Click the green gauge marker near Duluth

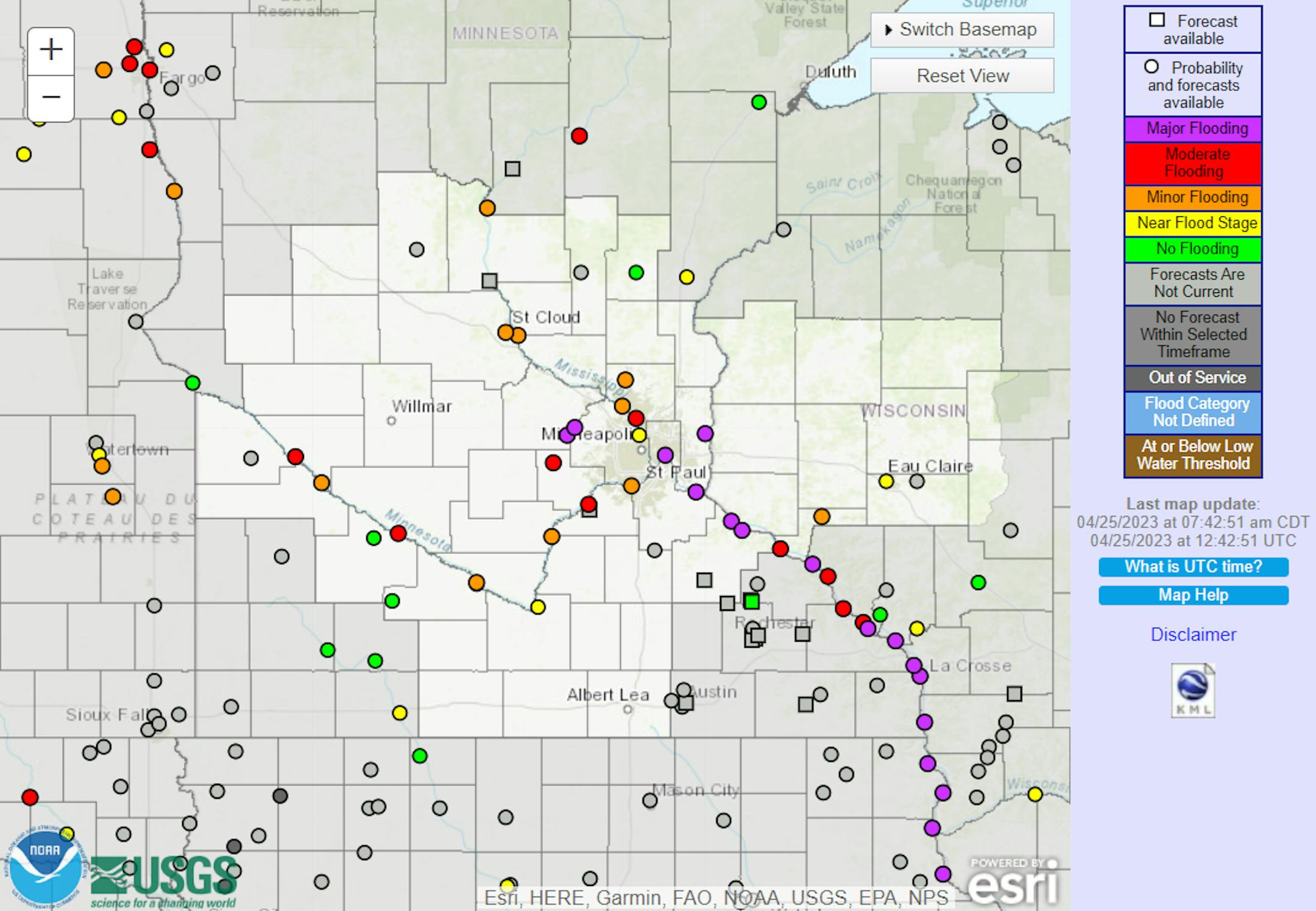click(759, 102)
